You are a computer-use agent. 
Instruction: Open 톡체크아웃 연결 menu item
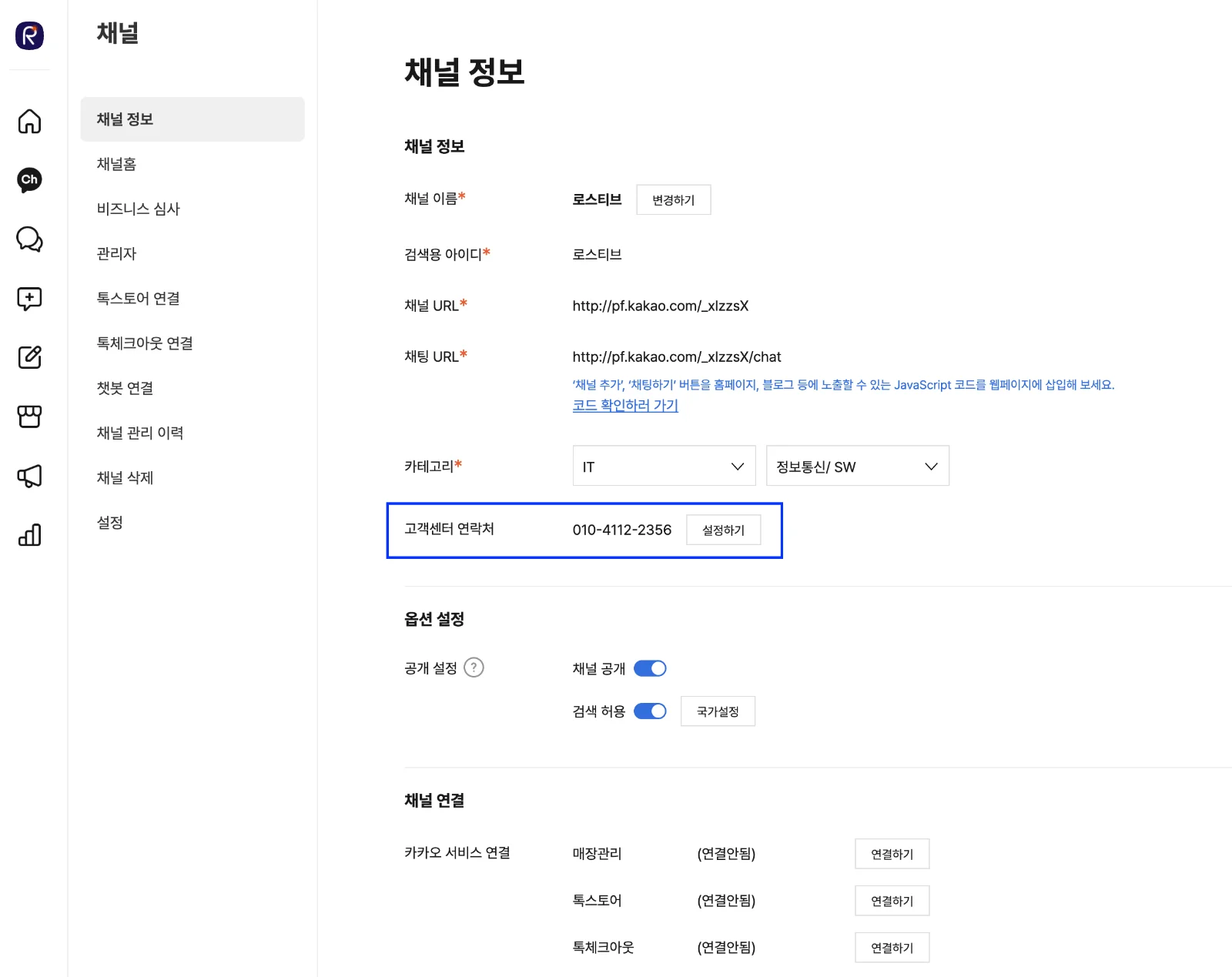click(192, 343)
